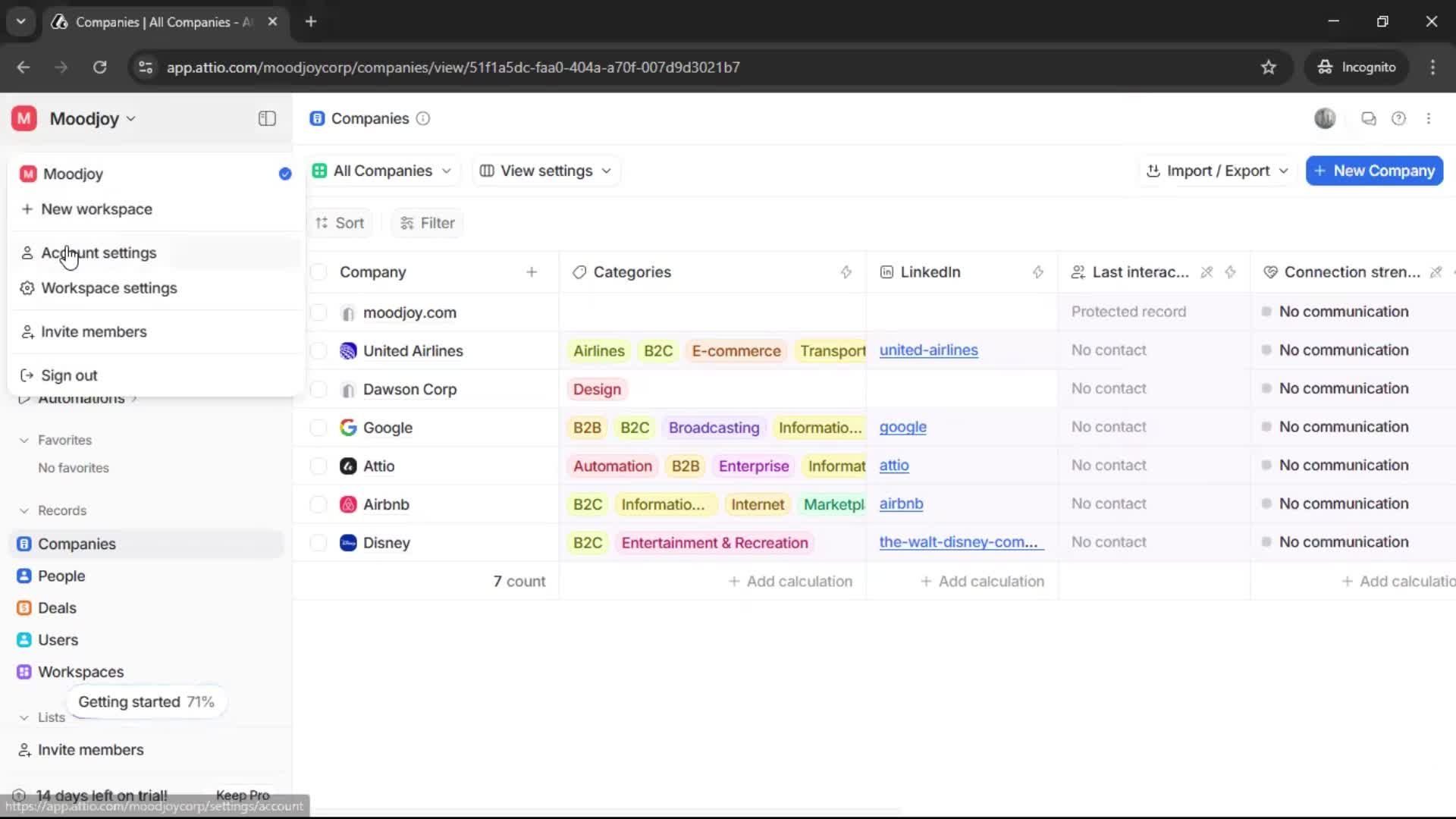The image size is (1456, 819).
Task: Choose Invite members in dropdown menu
Action: click(155, 332)
